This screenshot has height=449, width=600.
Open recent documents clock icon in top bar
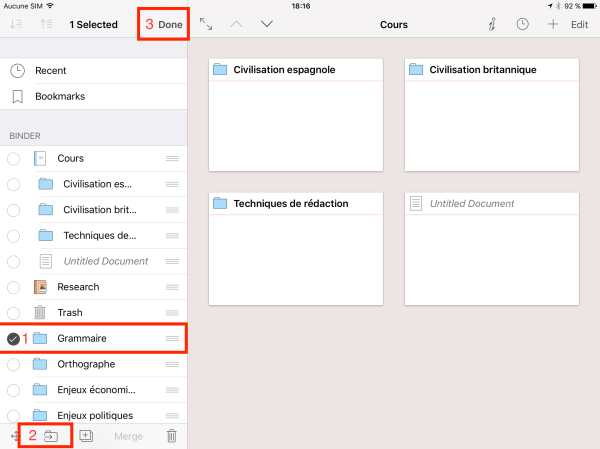tap(523, 24)
